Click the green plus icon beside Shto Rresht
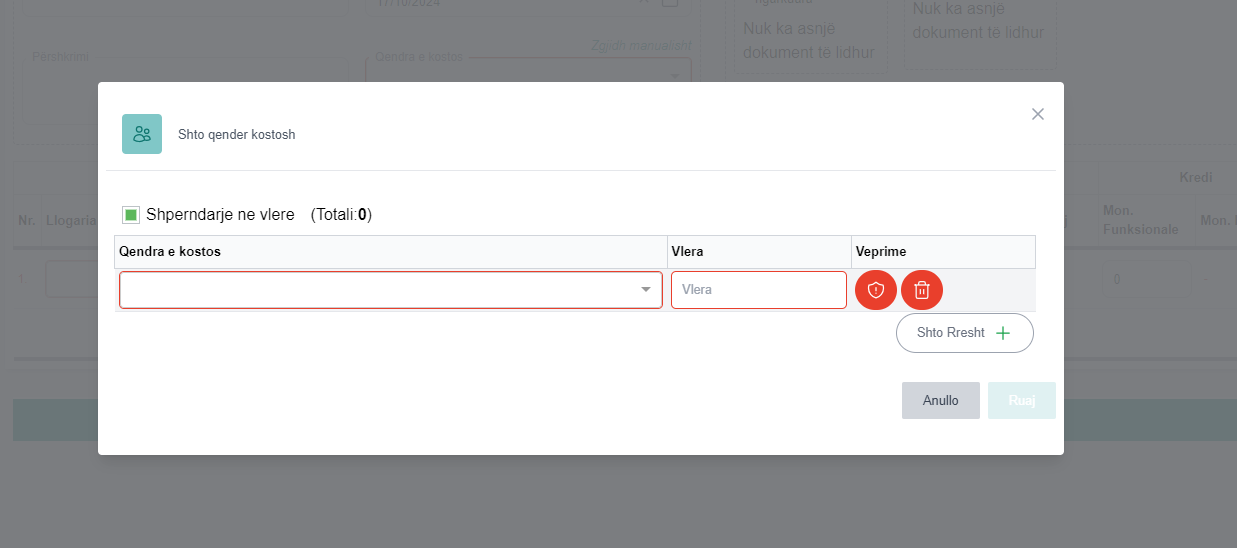This screenshot has width=1237, height=548. click(x=1003, y=333)
